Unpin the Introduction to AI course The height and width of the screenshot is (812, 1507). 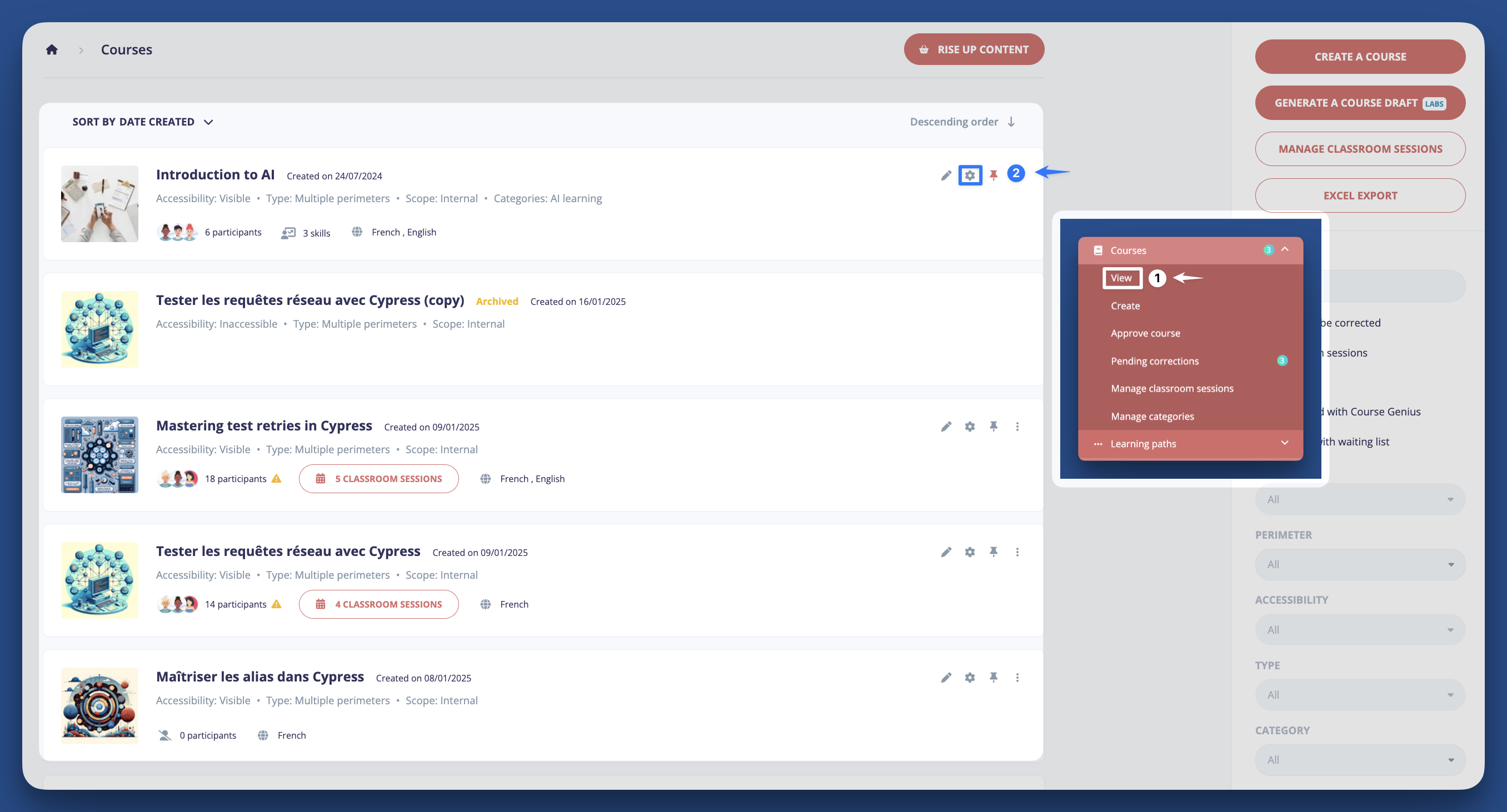(993, 175)
